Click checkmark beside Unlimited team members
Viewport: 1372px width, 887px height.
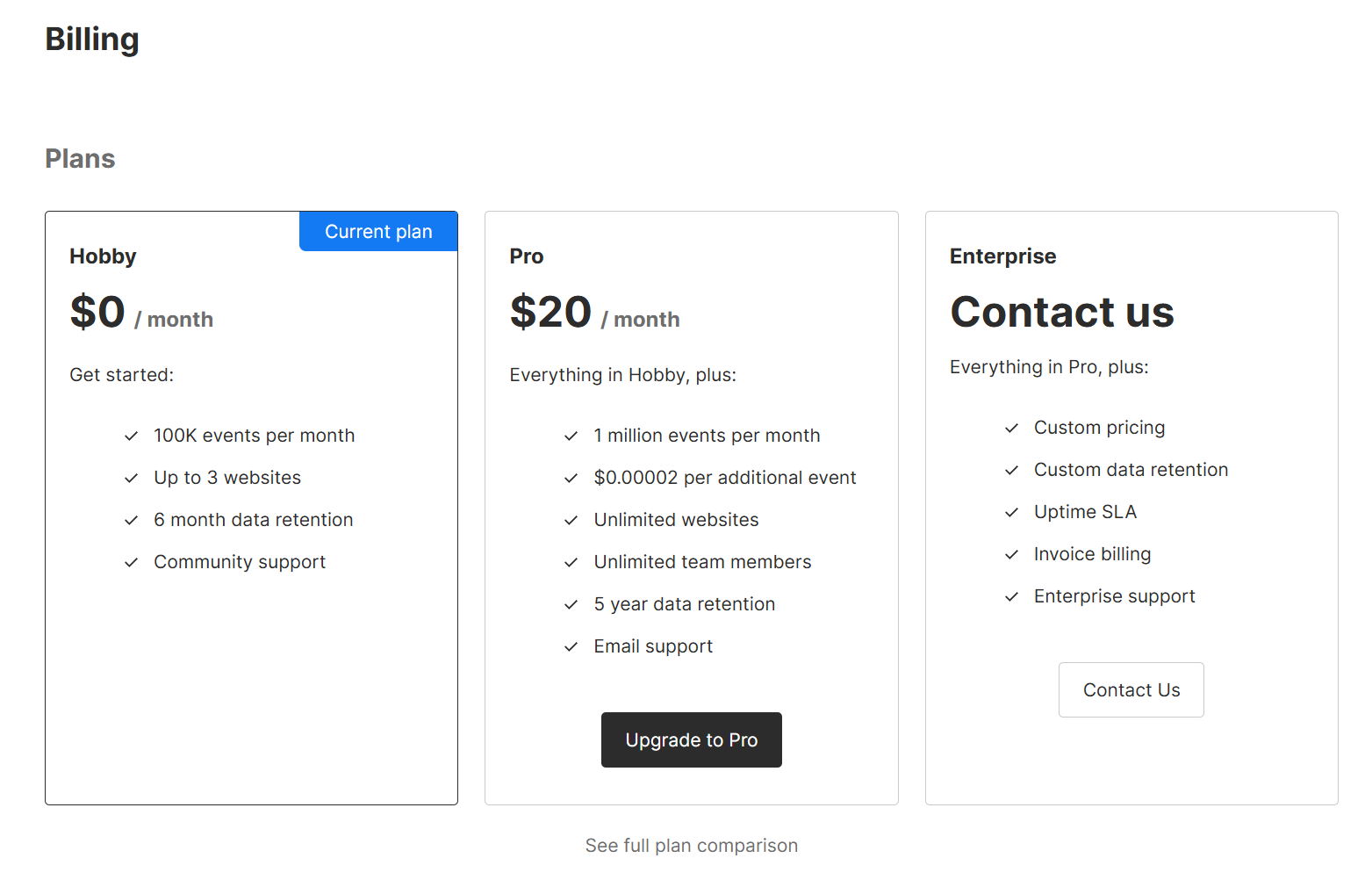click(x=571, y=562)
